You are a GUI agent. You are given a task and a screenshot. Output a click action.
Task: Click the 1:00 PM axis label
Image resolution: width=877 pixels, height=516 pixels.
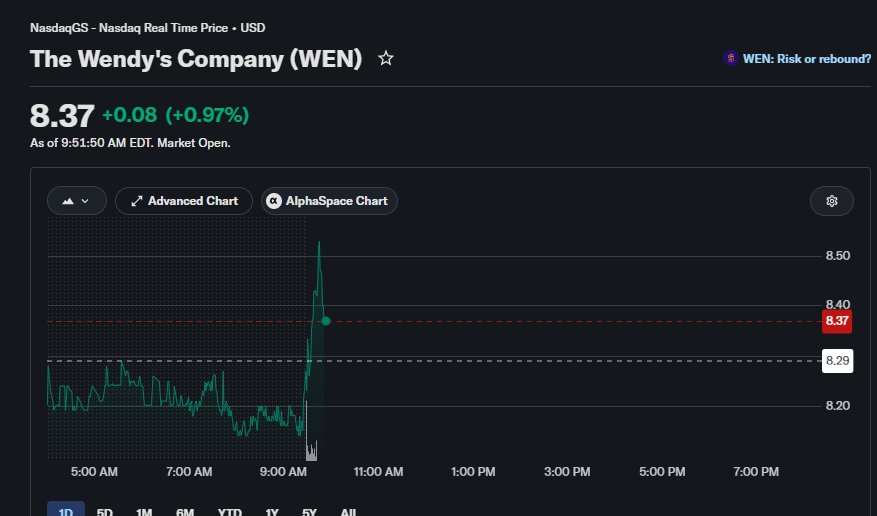pyautogui.click(x=473, y=472)
